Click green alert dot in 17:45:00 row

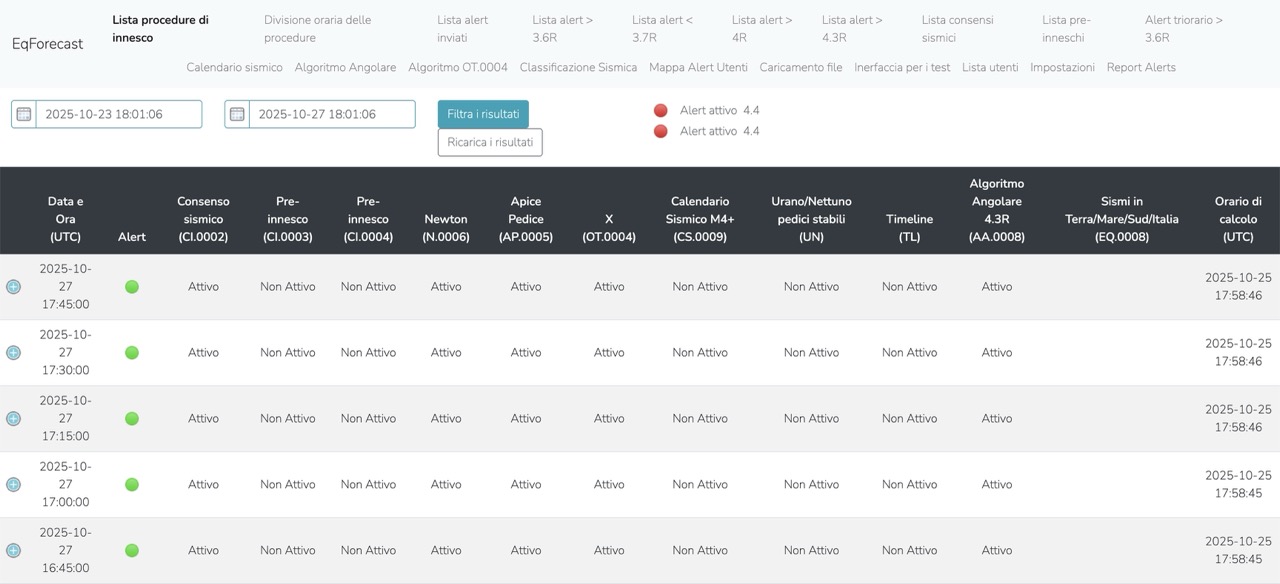(132, 287)
